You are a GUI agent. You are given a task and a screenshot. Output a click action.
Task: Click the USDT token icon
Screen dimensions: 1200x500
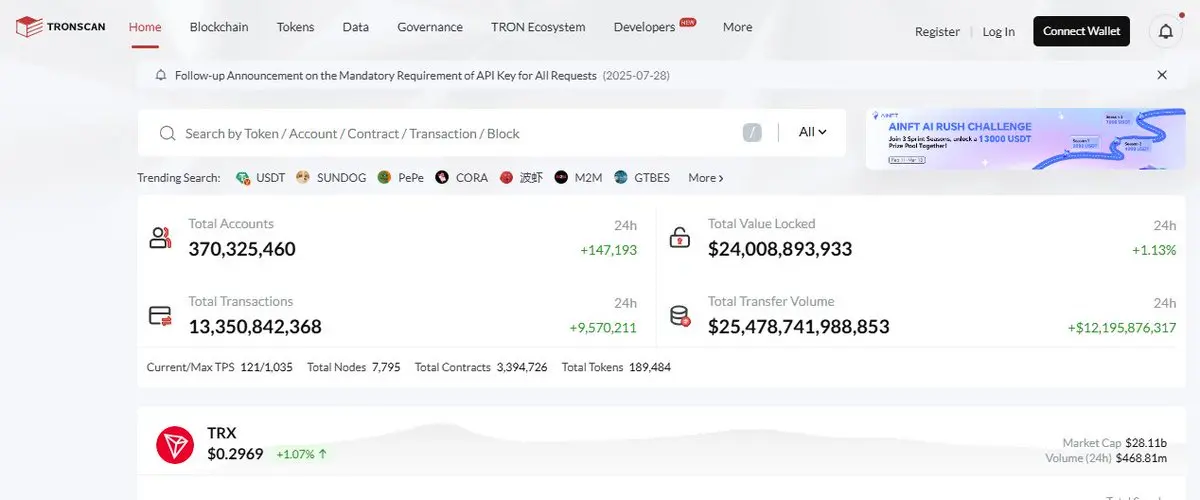[x=242, y=178]
